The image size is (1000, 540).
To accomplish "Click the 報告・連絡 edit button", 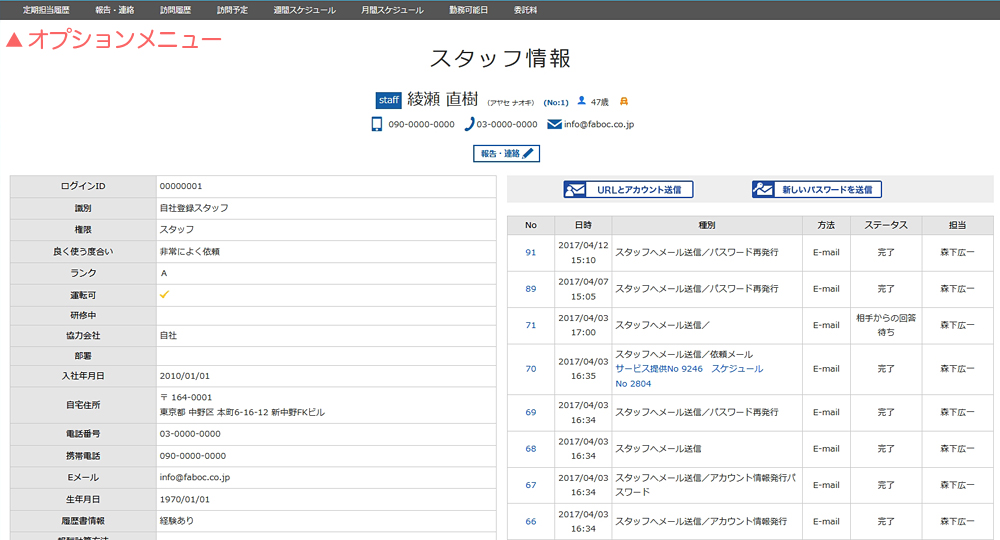I will (x=506, y=154).
